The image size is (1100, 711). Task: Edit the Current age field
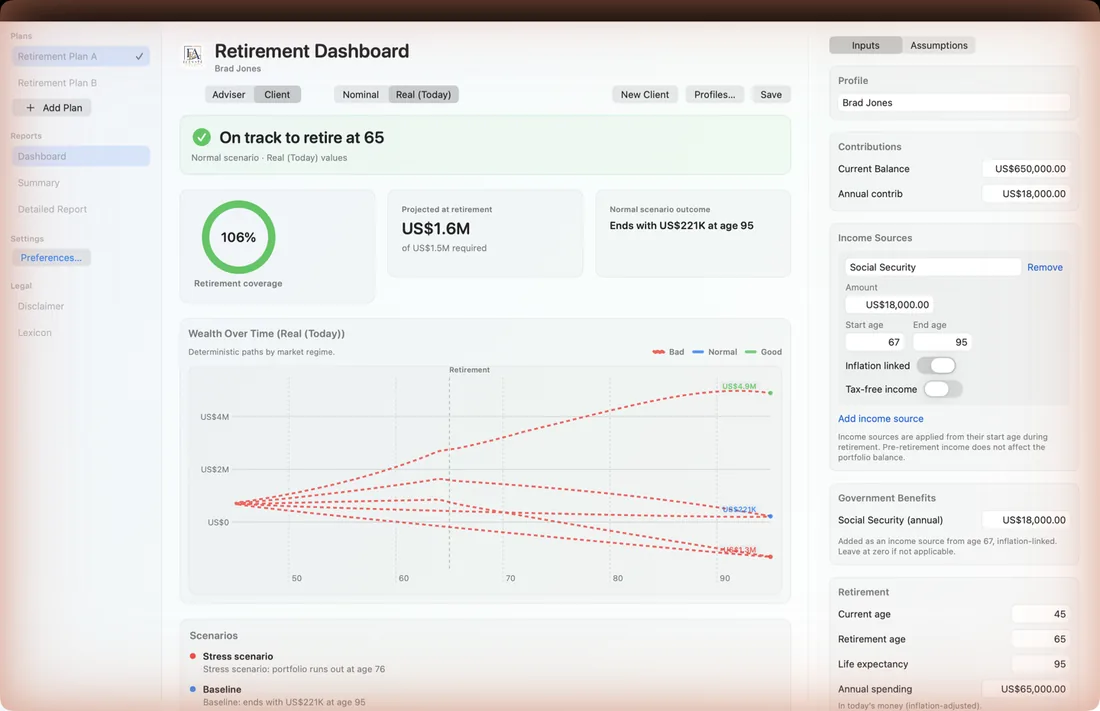click(1040, 614)
